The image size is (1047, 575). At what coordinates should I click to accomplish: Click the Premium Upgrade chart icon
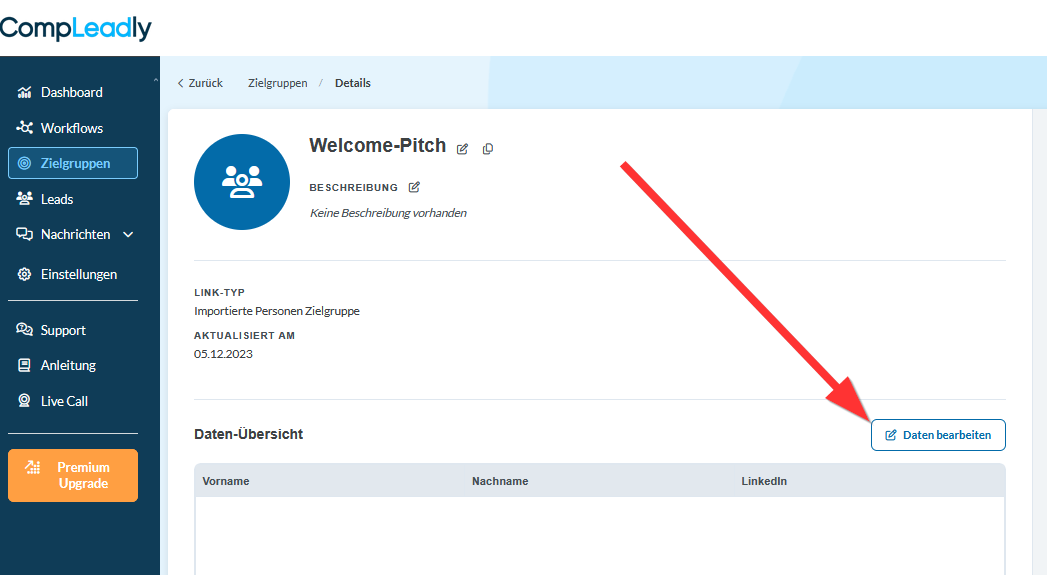(33, 467)
